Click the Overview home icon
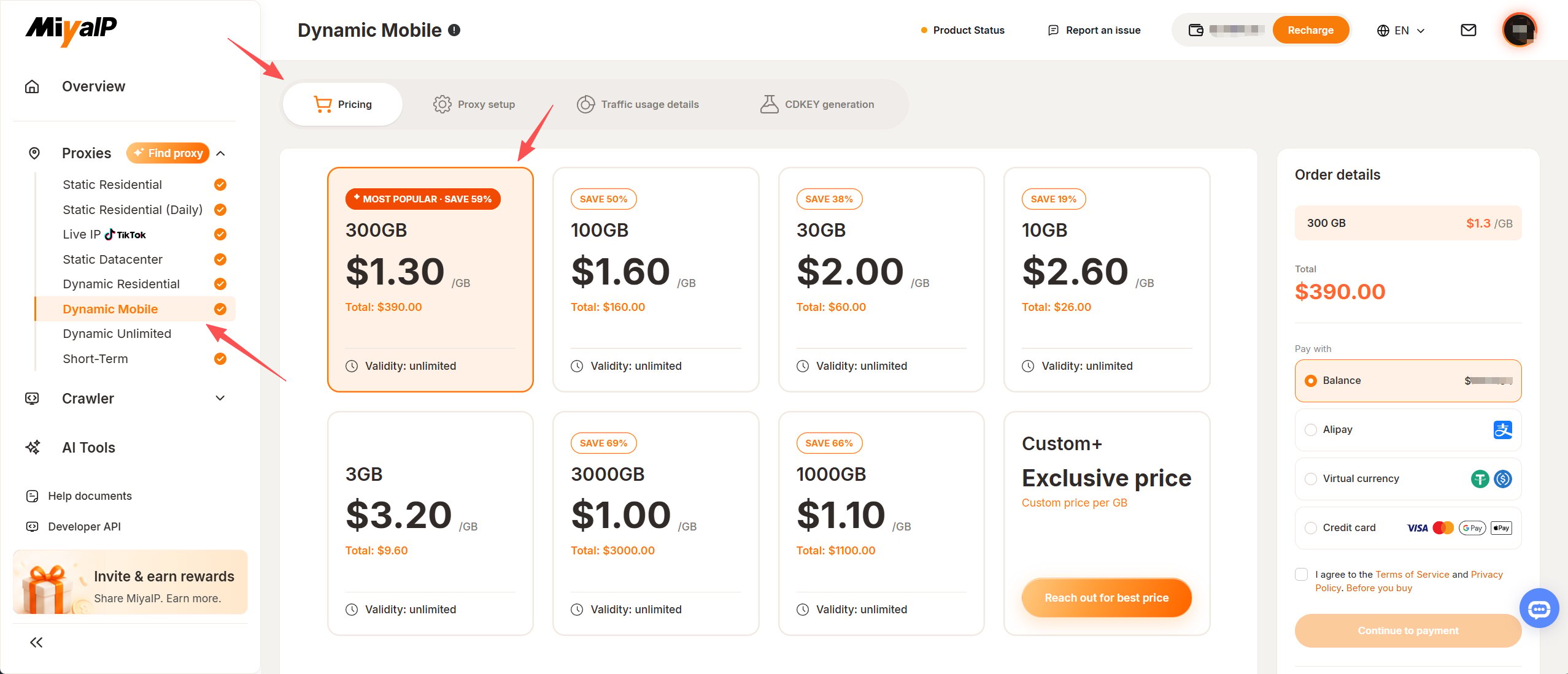1568x674 pixels. point(32,86)
